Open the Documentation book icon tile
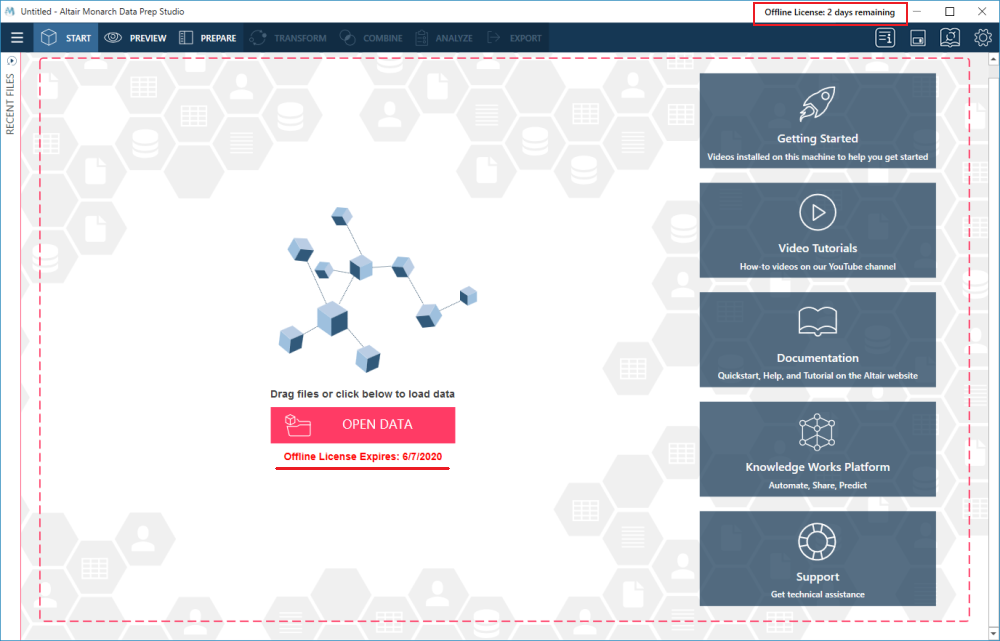 click(817, 321)
